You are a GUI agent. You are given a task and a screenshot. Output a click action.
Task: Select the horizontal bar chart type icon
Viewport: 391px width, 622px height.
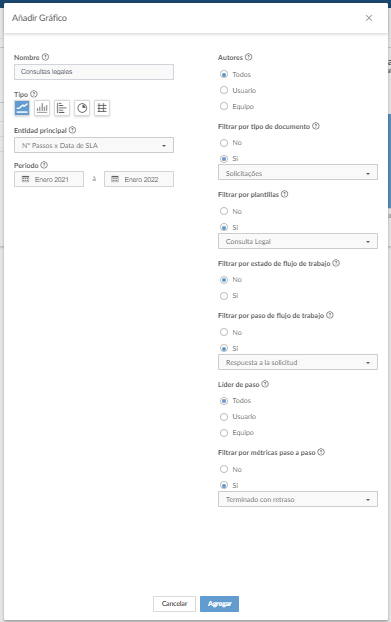pos(62,108)
